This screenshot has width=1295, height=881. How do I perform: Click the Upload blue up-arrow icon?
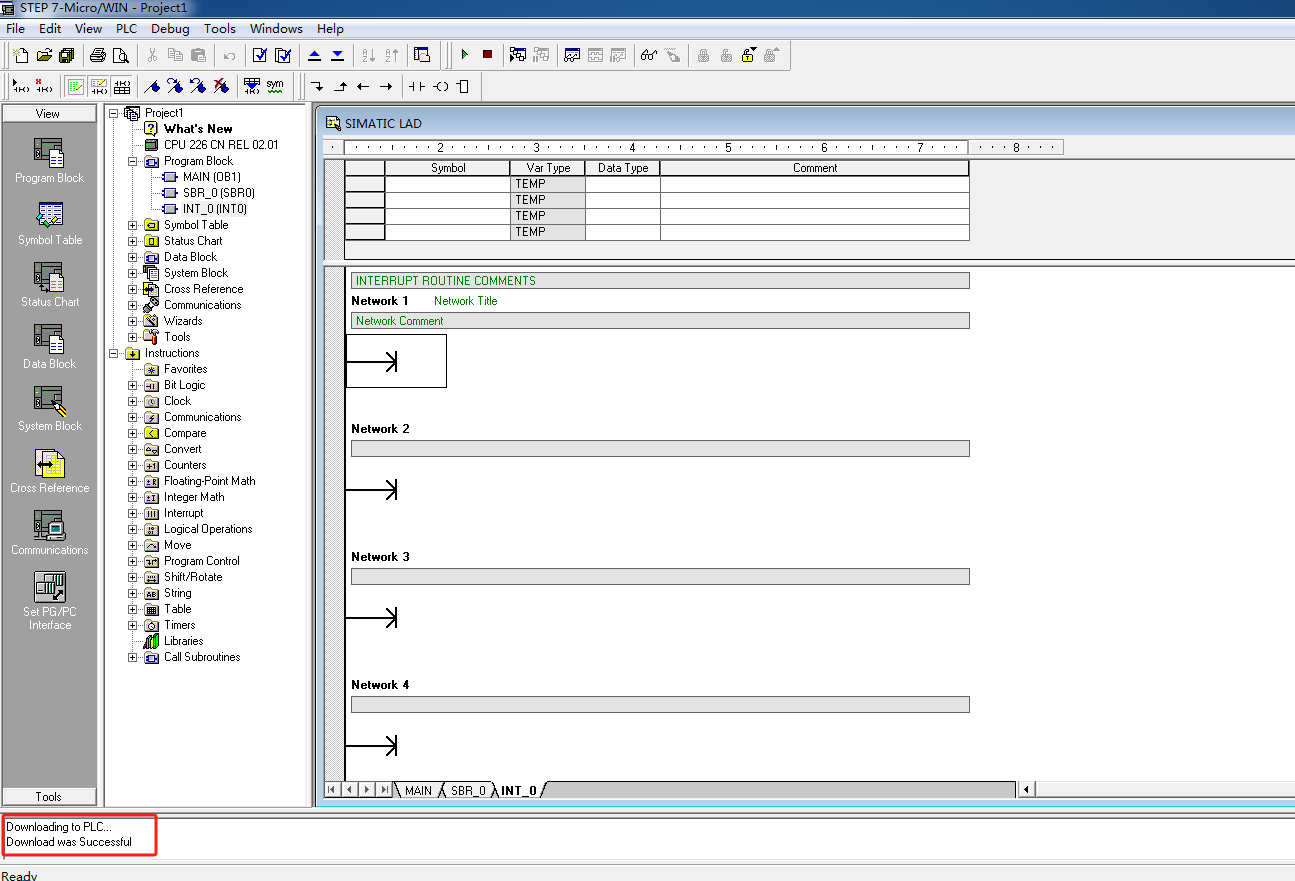[x=315, y=55]
